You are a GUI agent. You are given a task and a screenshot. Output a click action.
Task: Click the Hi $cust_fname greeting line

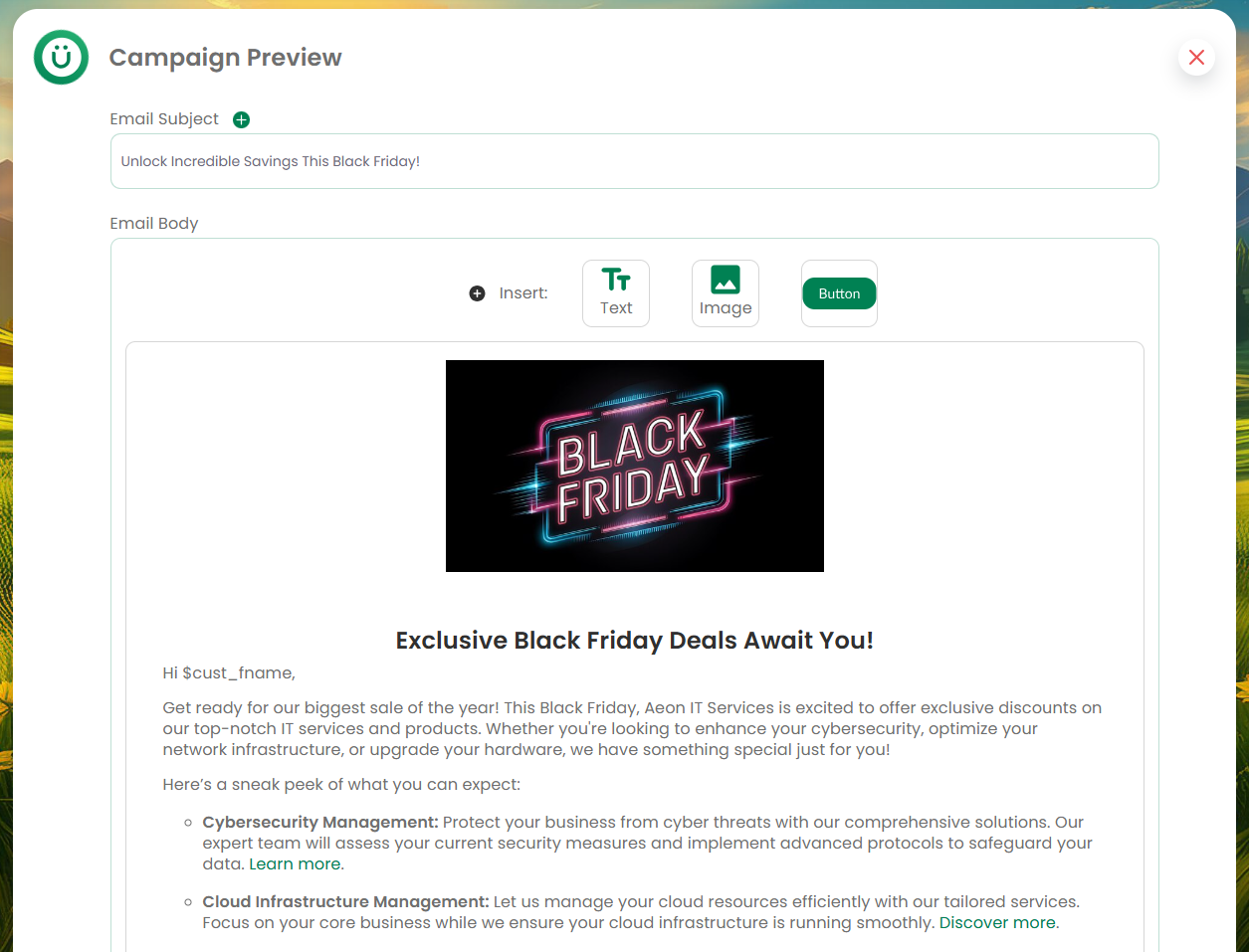(x=229, y=673)
